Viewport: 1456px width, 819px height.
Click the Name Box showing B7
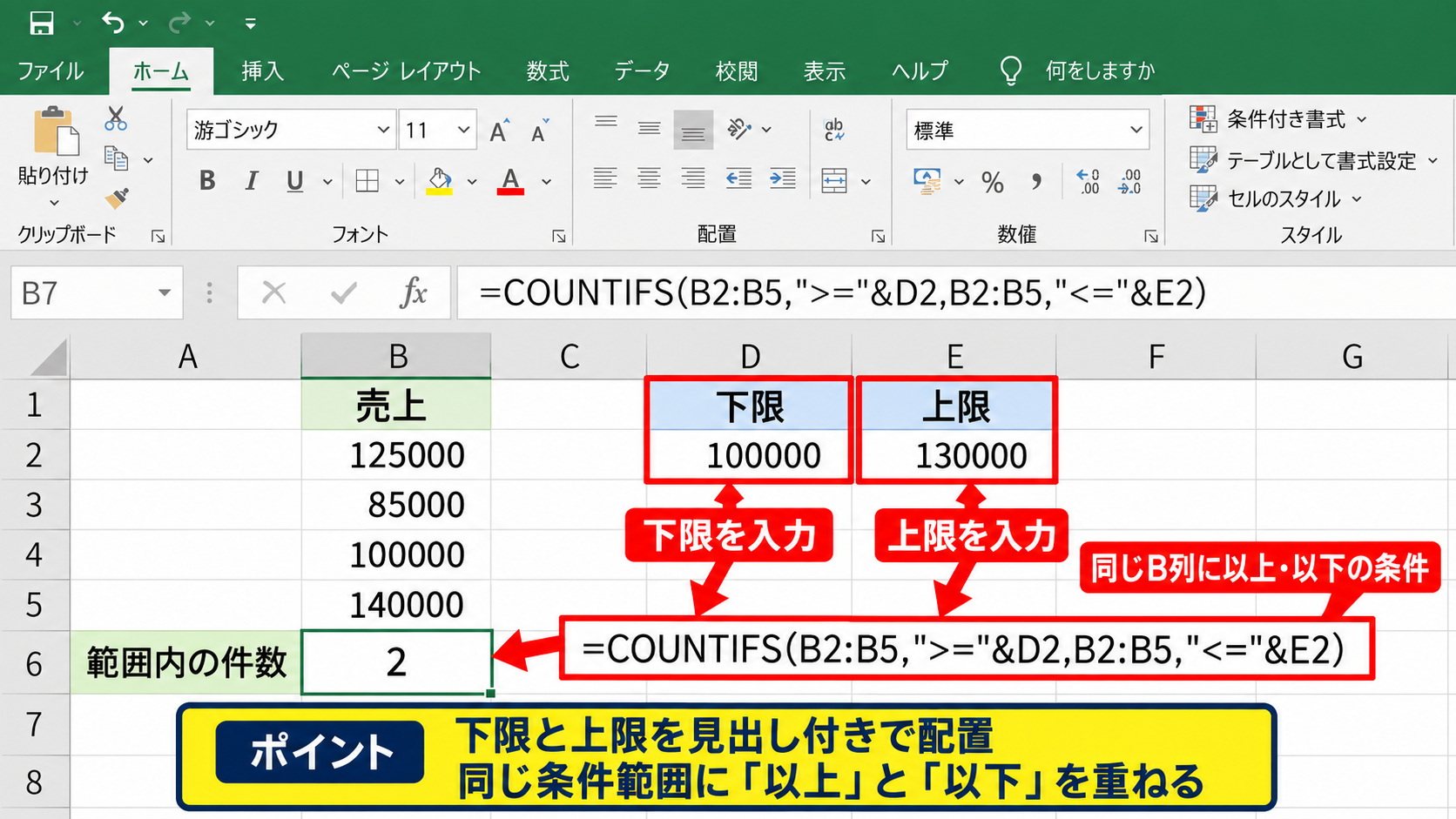coord(97,293)
